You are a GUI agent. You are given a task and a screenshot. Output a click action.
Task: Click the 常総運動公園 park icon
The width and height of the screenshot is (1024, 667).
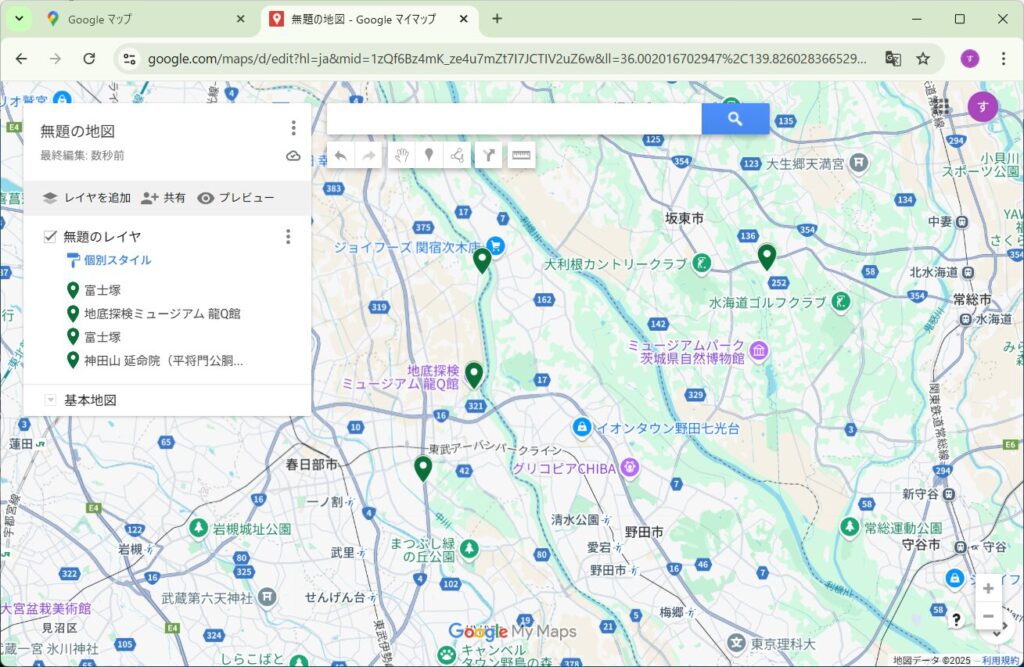(x=849, y=526)
